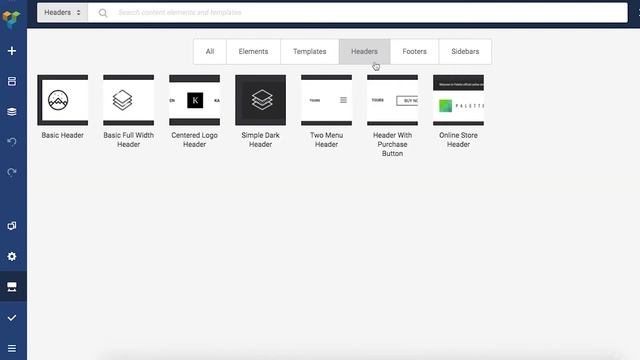
Task: Select the Online Store Header thumbnail
Action: pyautogui.click(x=458, y=100)
